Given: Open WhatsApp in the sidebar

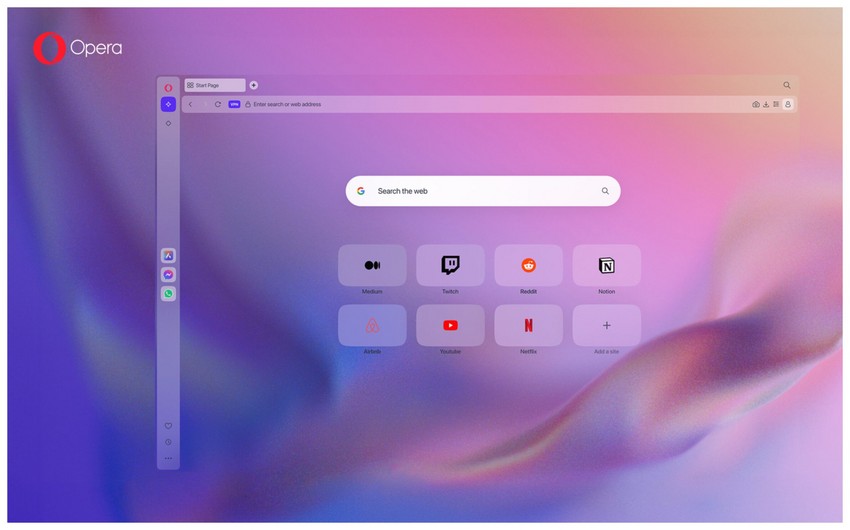Looking at the screenshot, I should pos(169,294).
